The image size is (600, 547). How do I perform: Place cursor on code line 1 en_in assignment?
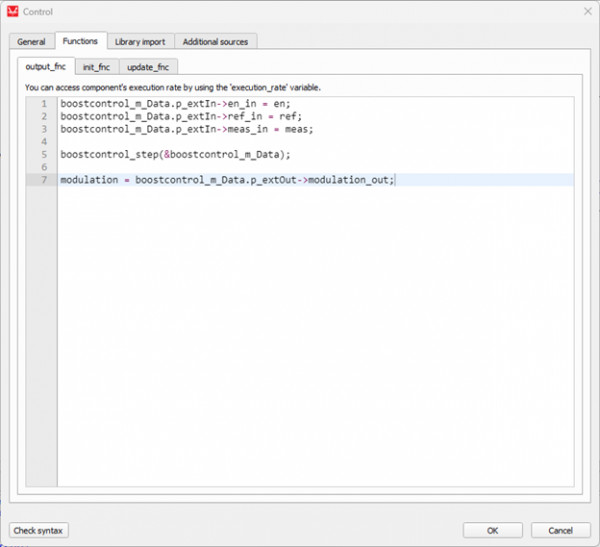tap(175, 104)
